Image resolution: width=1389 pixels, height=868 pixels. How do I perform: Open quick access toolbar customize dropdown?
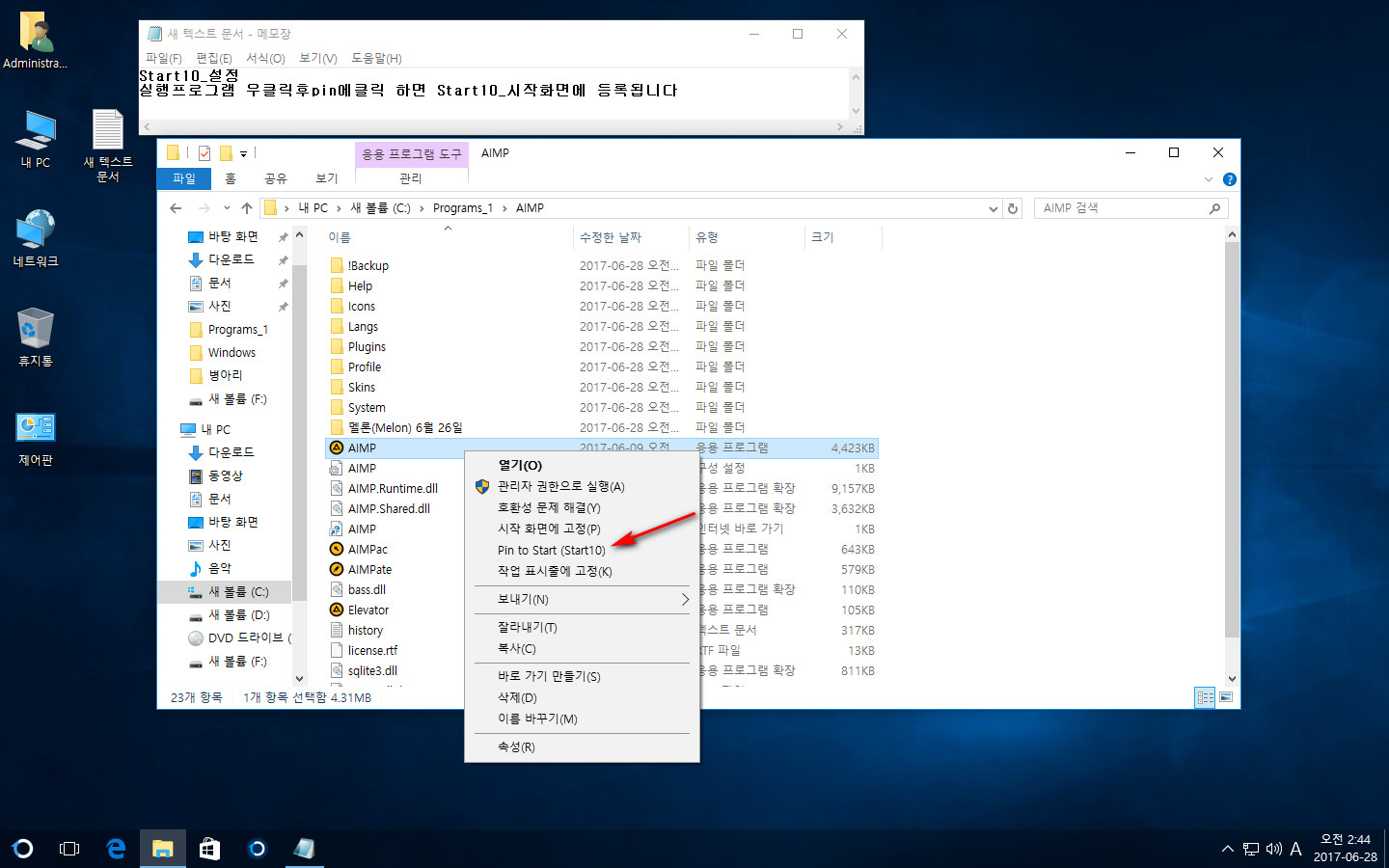(x=243, y=153)
